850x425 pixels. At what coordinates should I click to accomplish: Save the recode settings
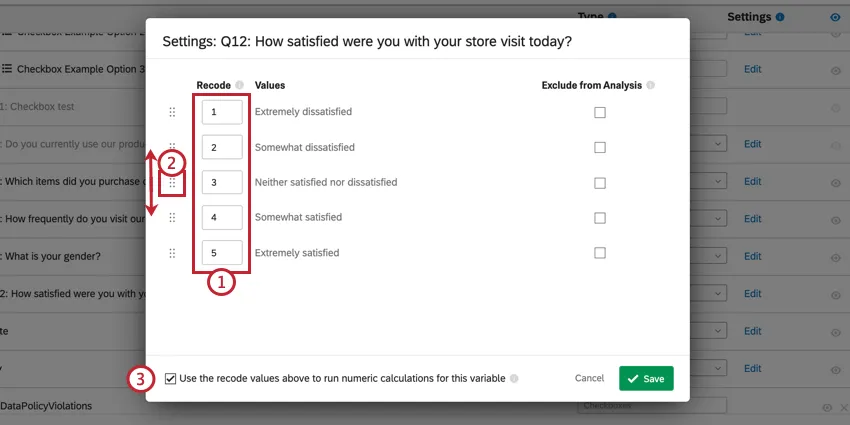[646, 379]
